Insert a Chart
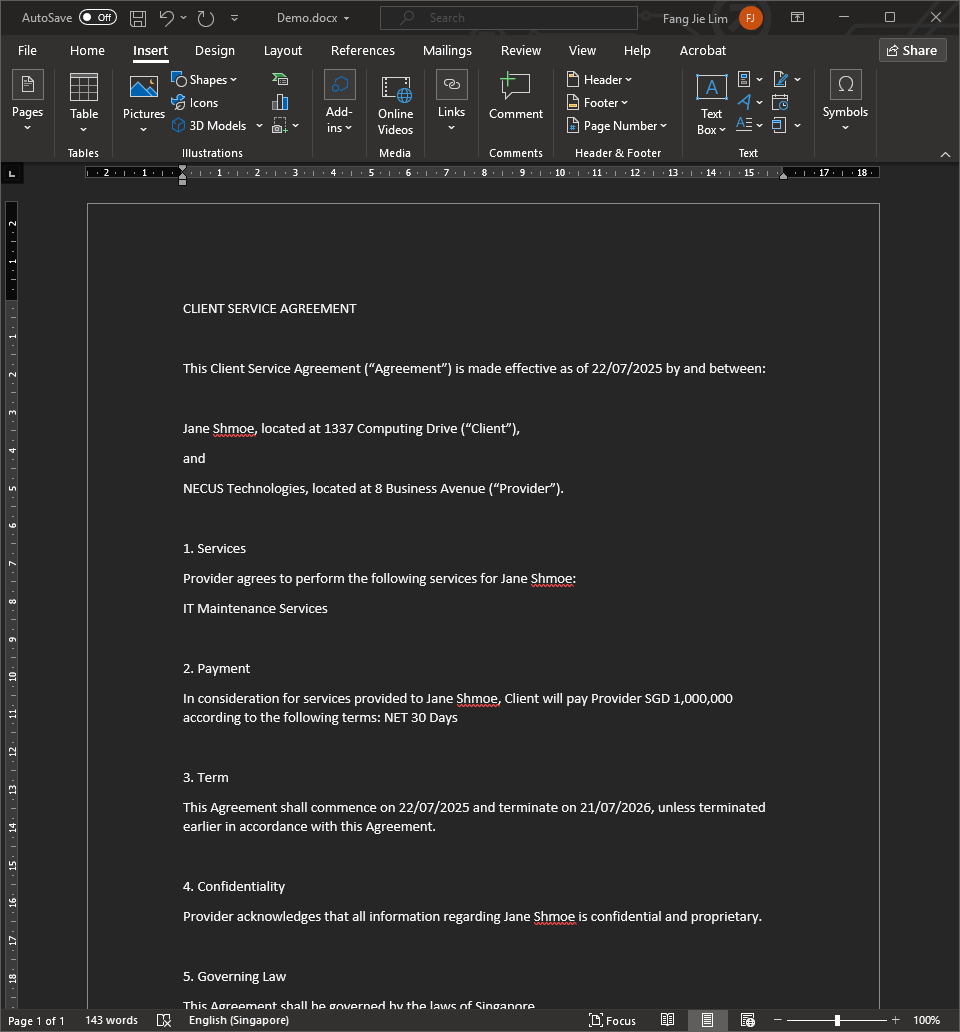The height and width of the screenshot is (1032, 960). coord(280,103)
